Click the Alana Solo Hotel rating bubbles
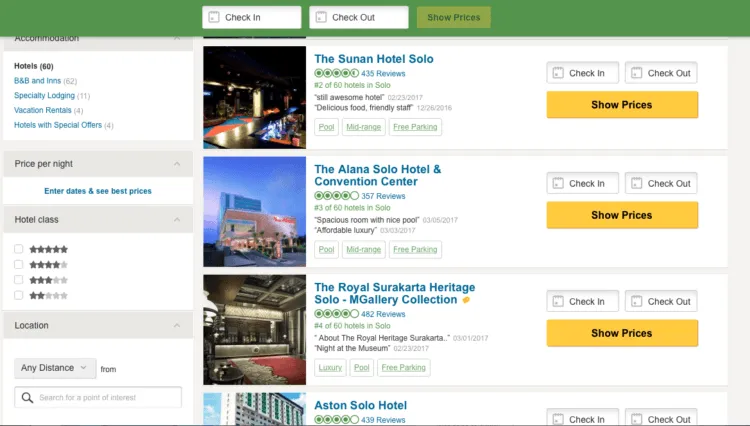This screenshot has height=426, width=750. tap(336, 196)
